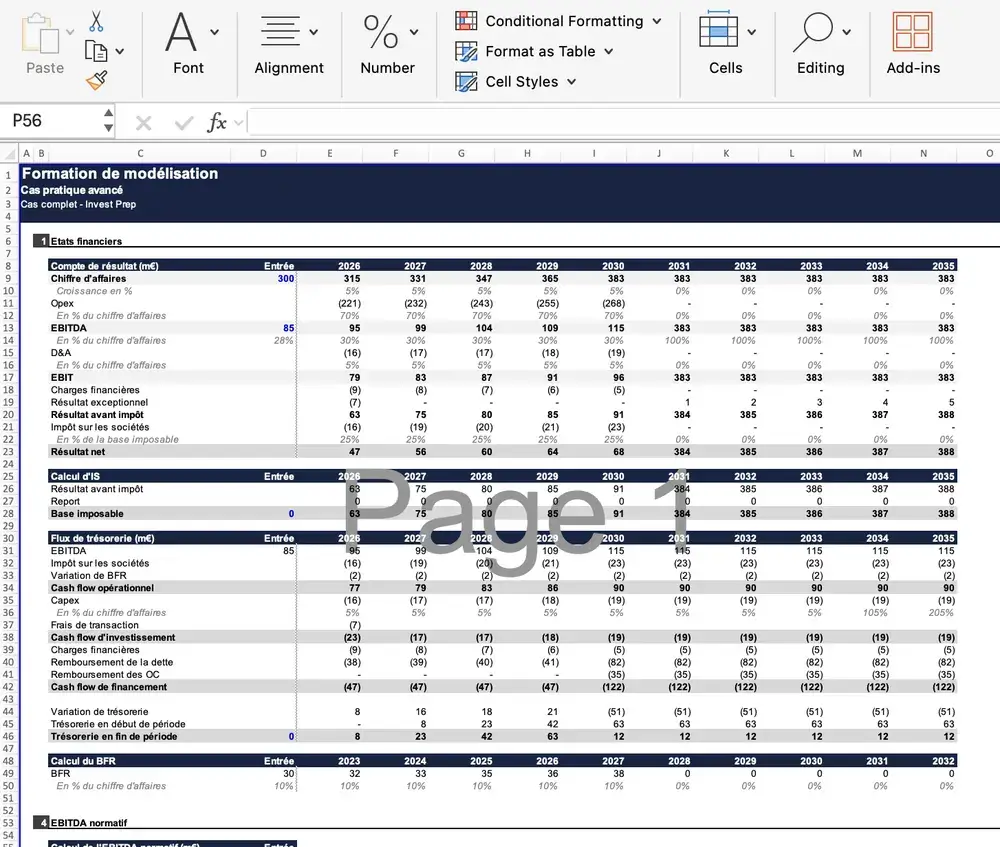Click the formula confirm checkmark icon
The width and height of the screenshot is (1000, 847).
[184, 122]
